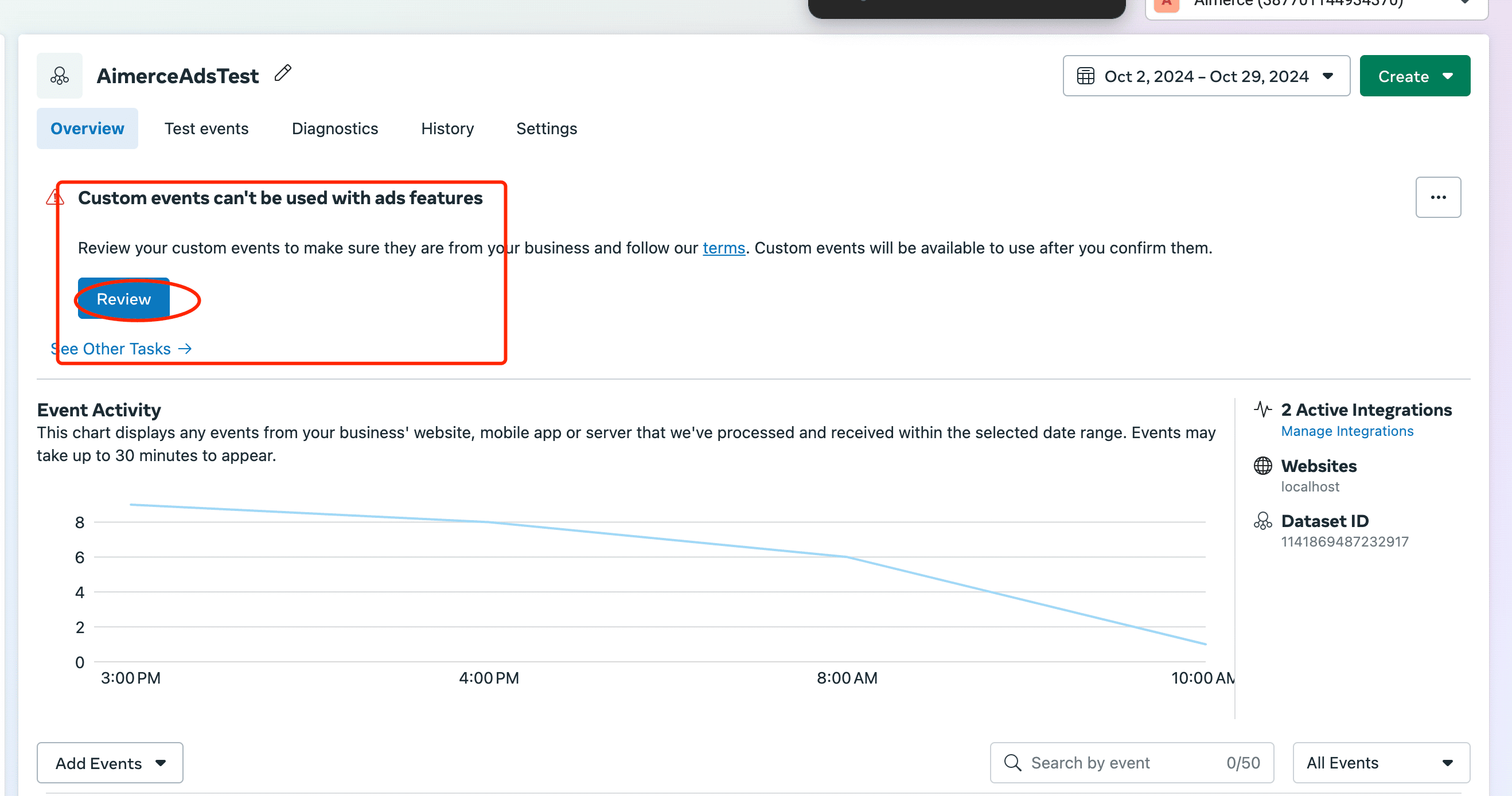Click the red warning triangle icon
1512x796 pixels.
click(54, 198)
